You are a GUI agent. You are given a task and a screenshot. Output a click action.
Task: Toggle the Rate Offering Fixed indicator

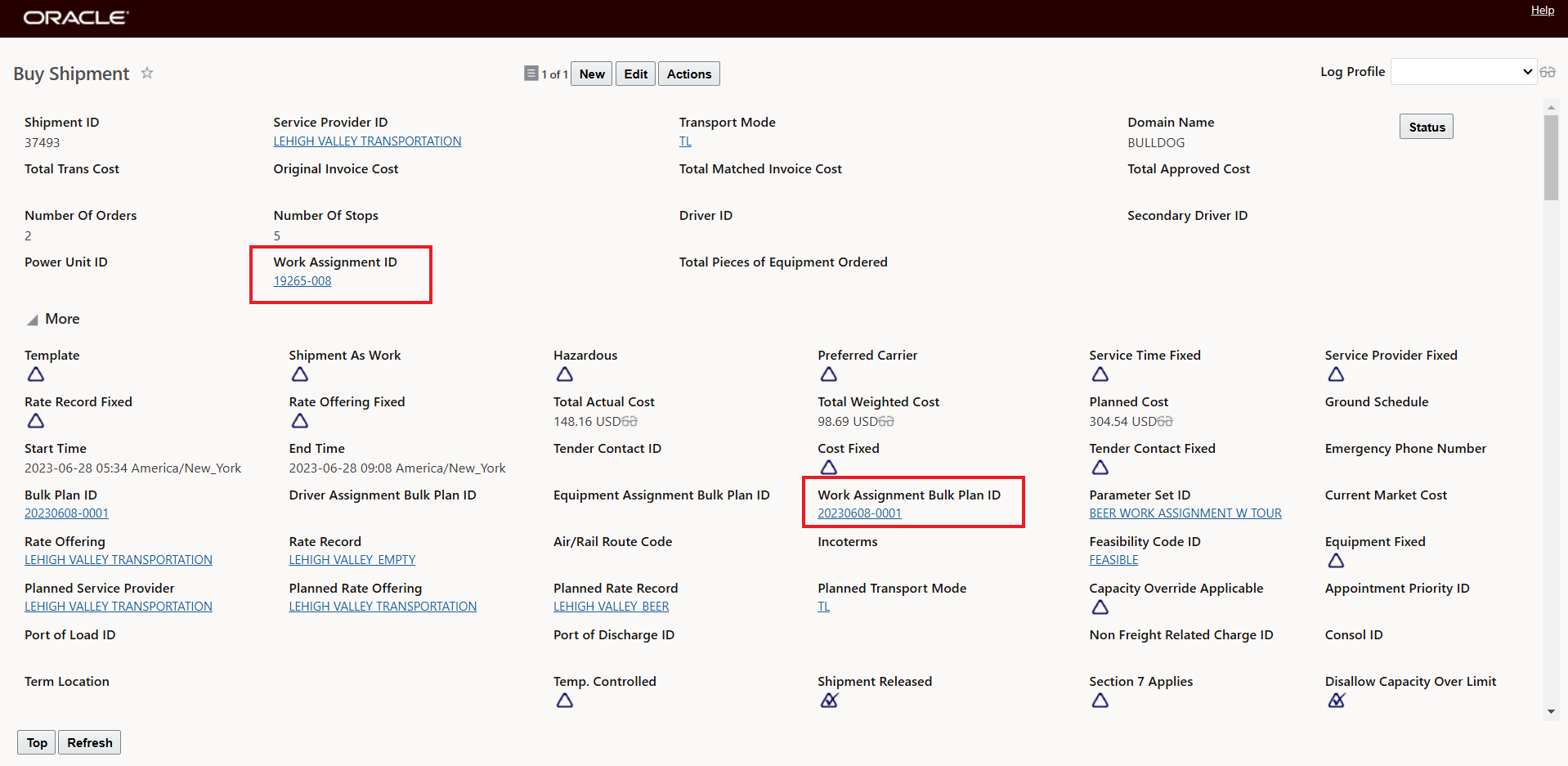300,421
